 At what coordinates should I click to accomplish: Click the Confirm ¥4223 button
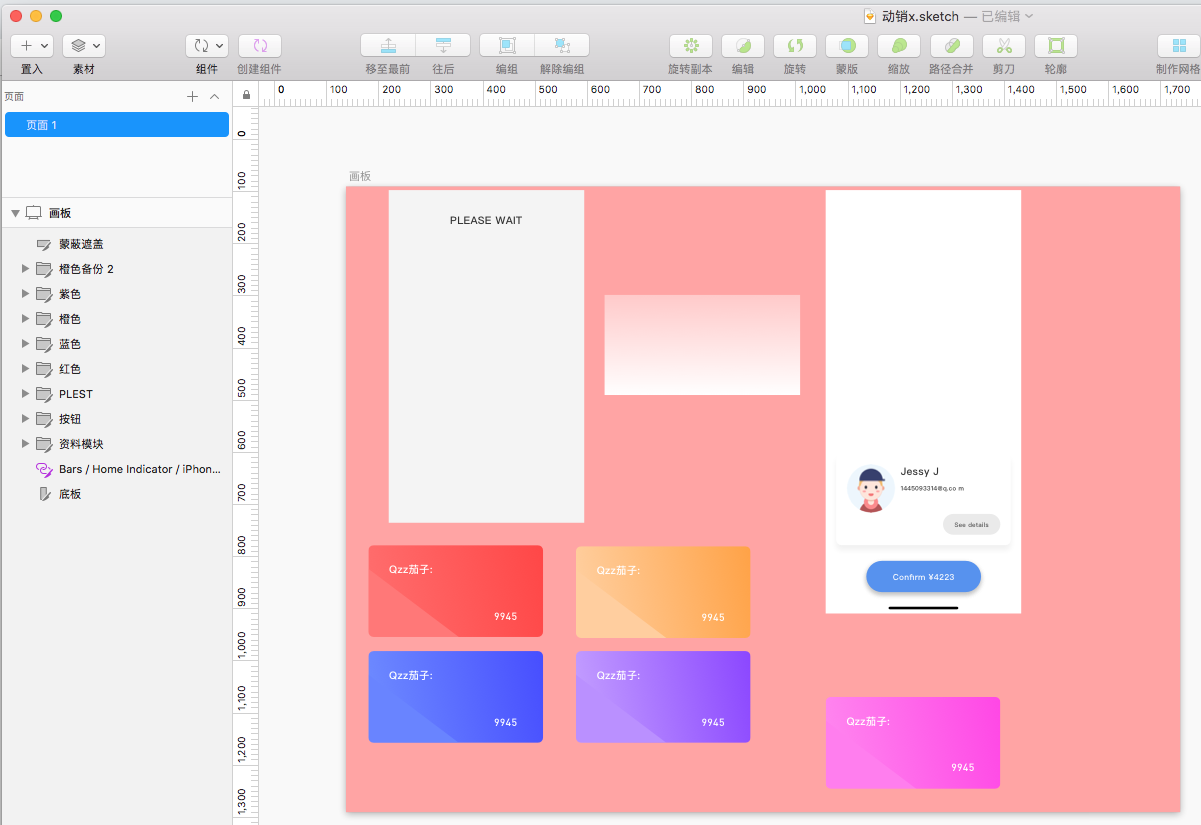point(923,577)
